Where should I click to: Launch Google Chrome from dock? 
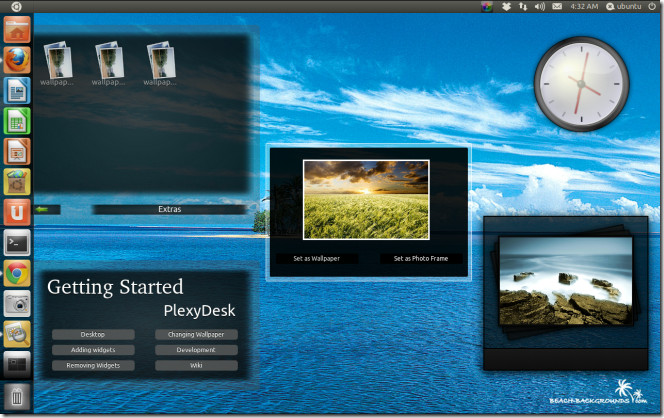point(17,274)
